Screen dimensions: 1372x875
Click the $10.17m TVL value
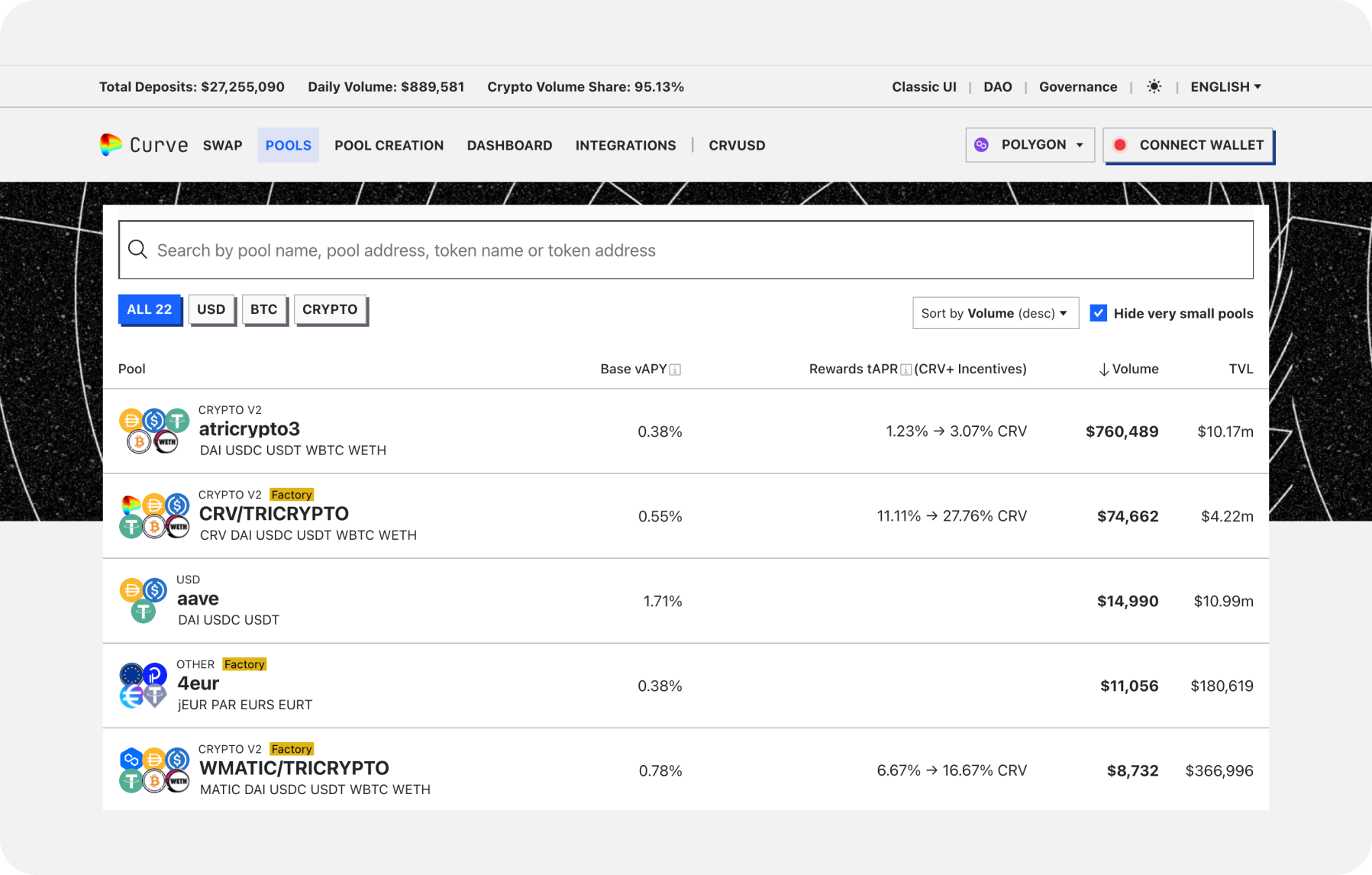[x=1225, y=431]
